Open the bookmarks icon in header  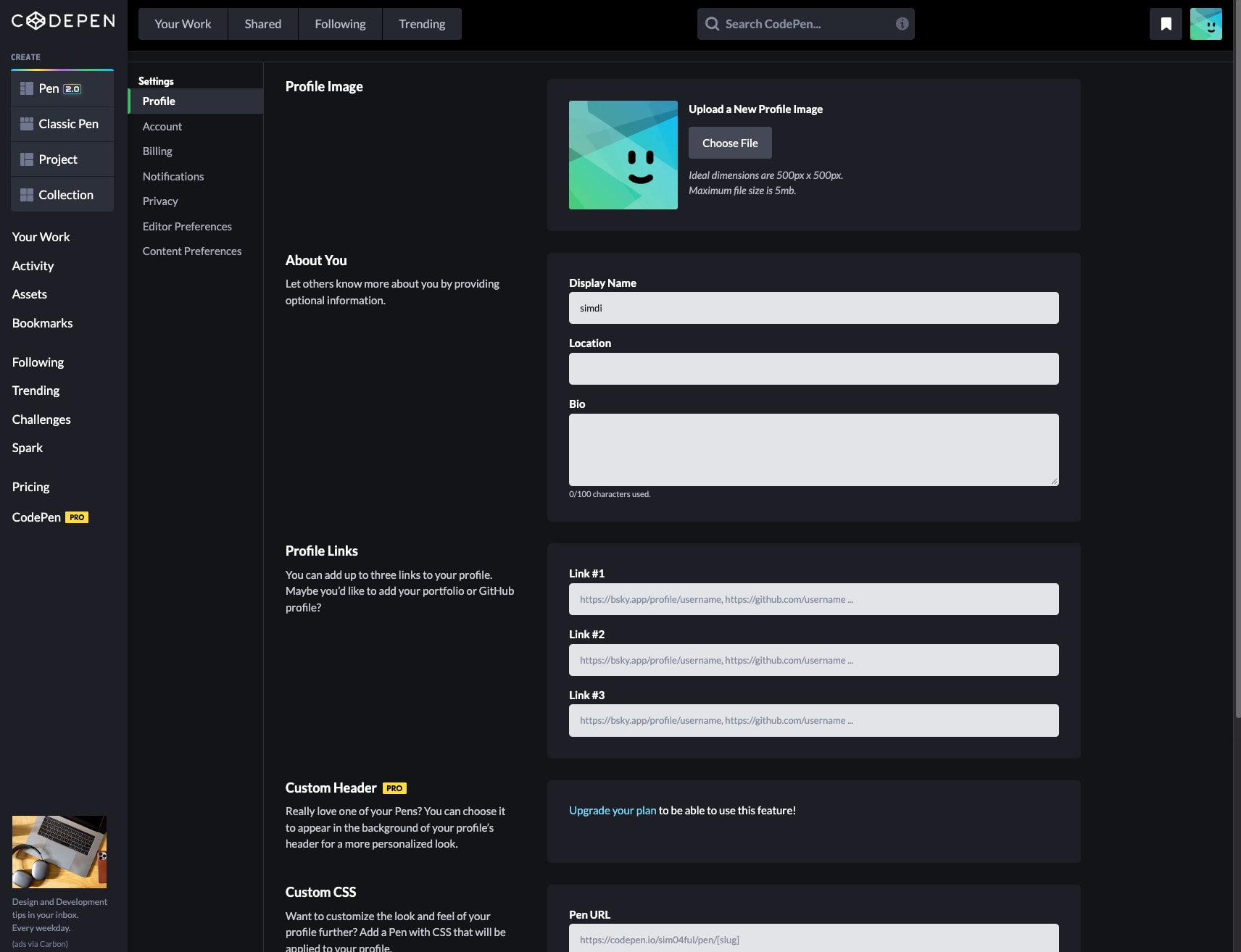pyautogui.click(x=1166, y=24)
